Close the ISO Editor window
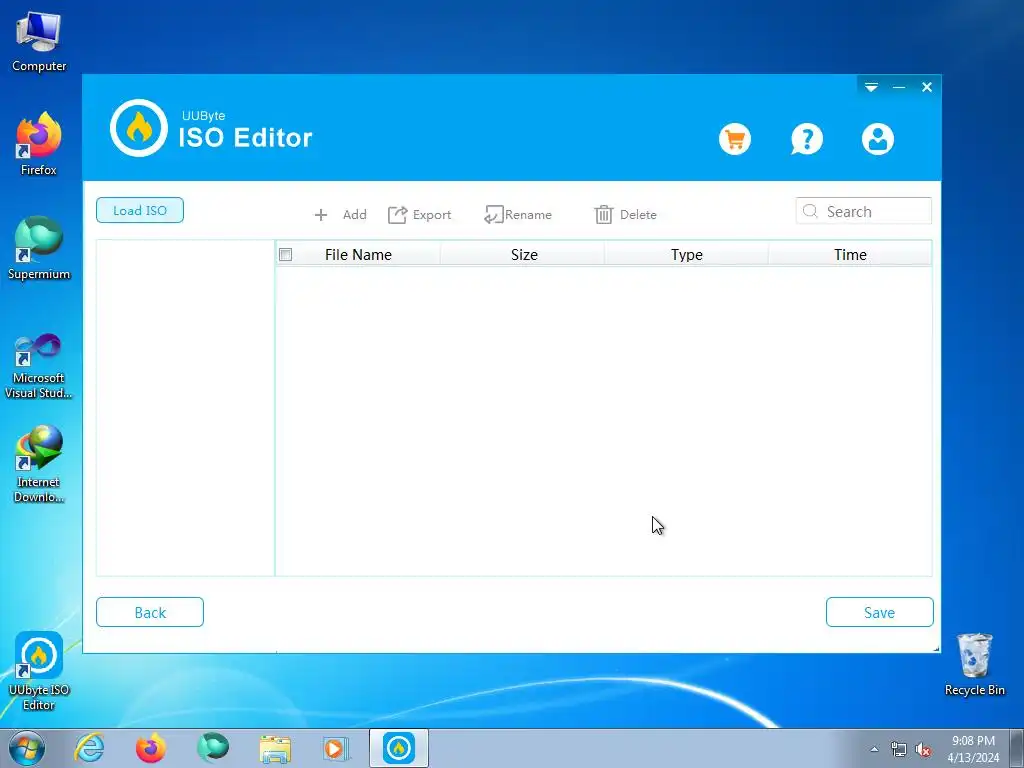Screen dimensions: 1024x768 (927, 87)
